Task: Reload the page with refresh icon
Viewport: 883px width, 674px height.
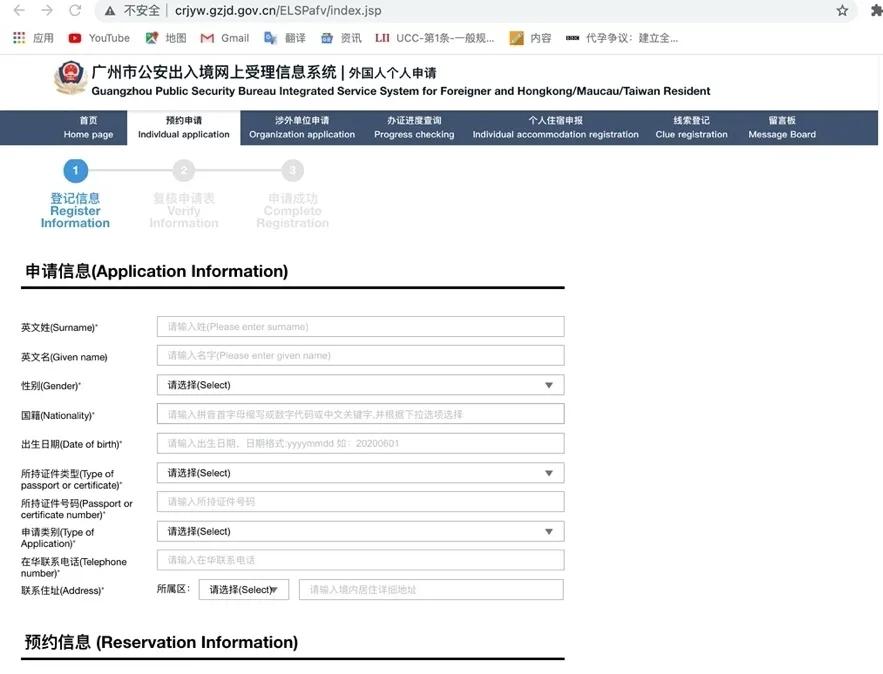Action: point(75,11)
